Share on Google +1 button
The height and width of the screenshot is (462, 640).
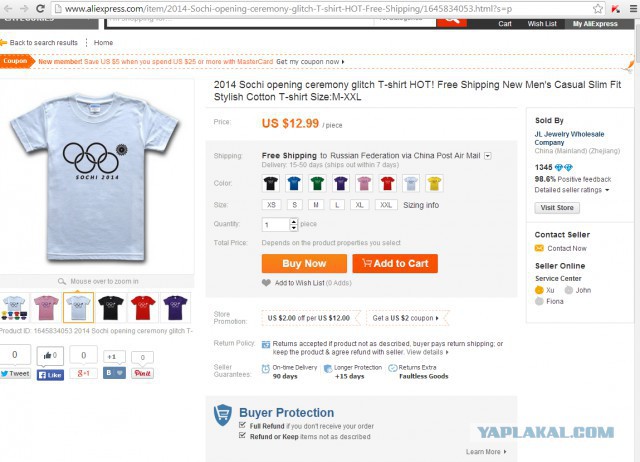[83, 373]
